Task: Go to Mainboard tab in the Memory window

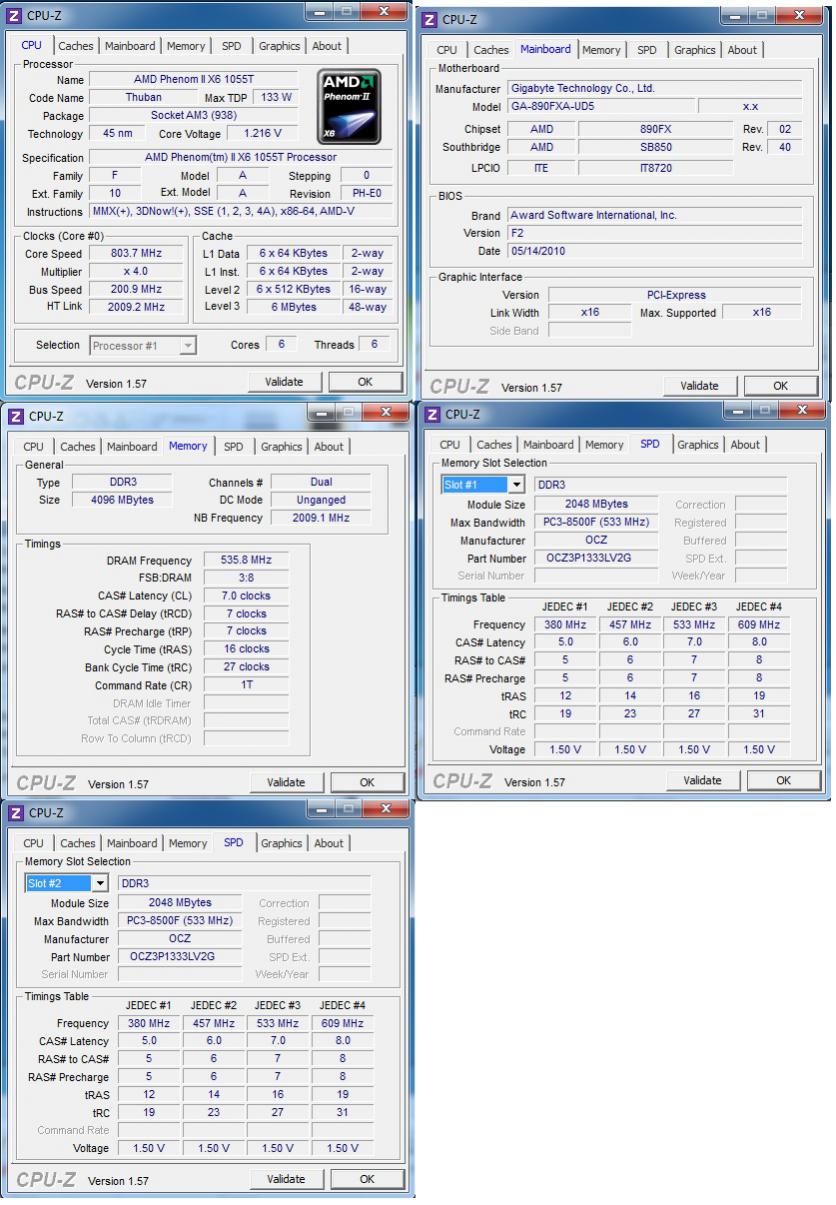Action: click(x=132, y=447)
